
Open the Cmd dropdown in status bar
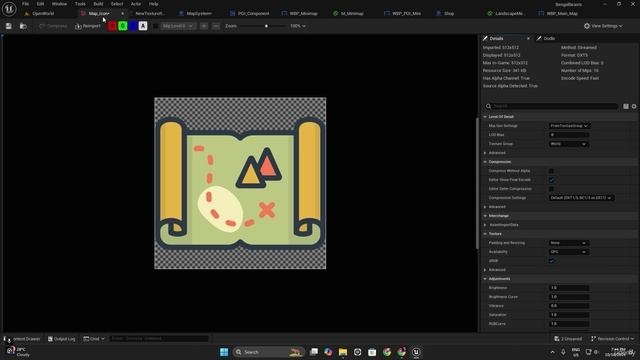pos(94,338)
